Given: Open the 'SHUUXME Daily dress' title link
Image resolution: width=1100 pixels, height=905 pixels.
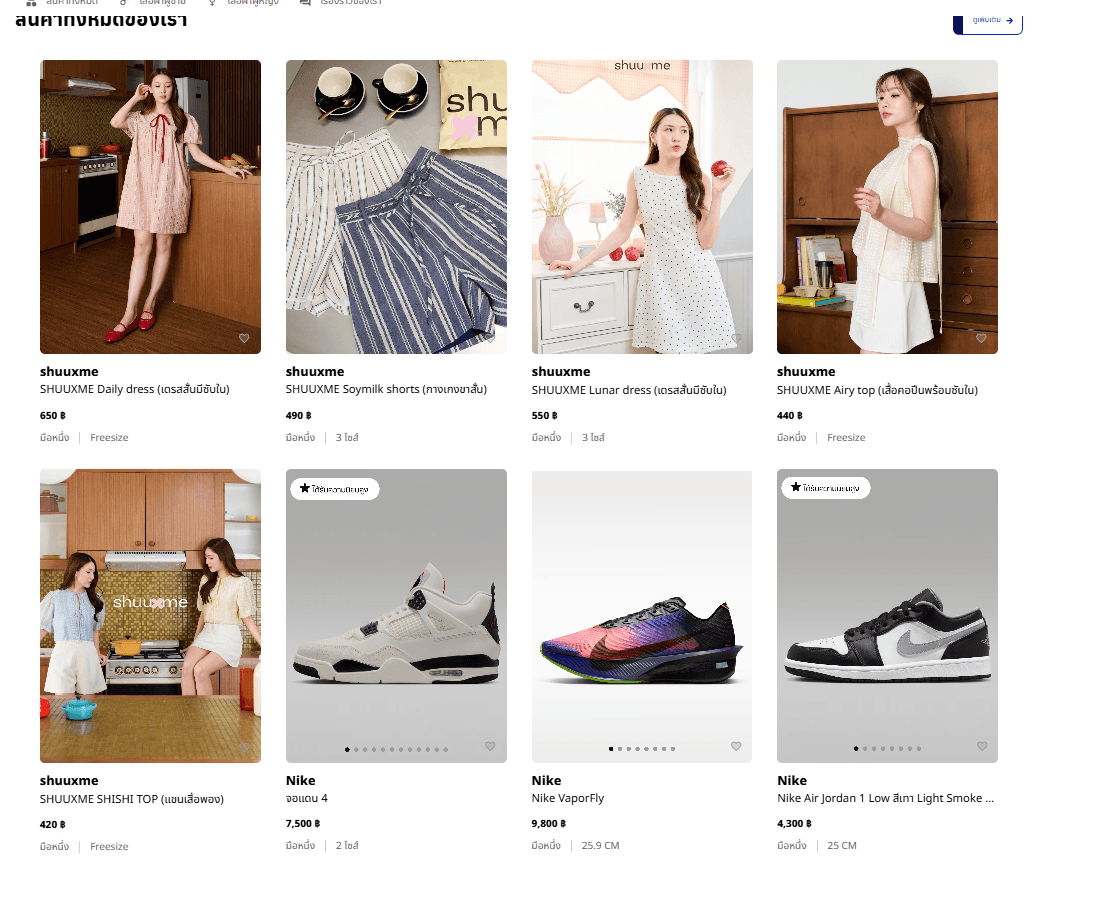Looking at the screenshot, I should [135, 389].
